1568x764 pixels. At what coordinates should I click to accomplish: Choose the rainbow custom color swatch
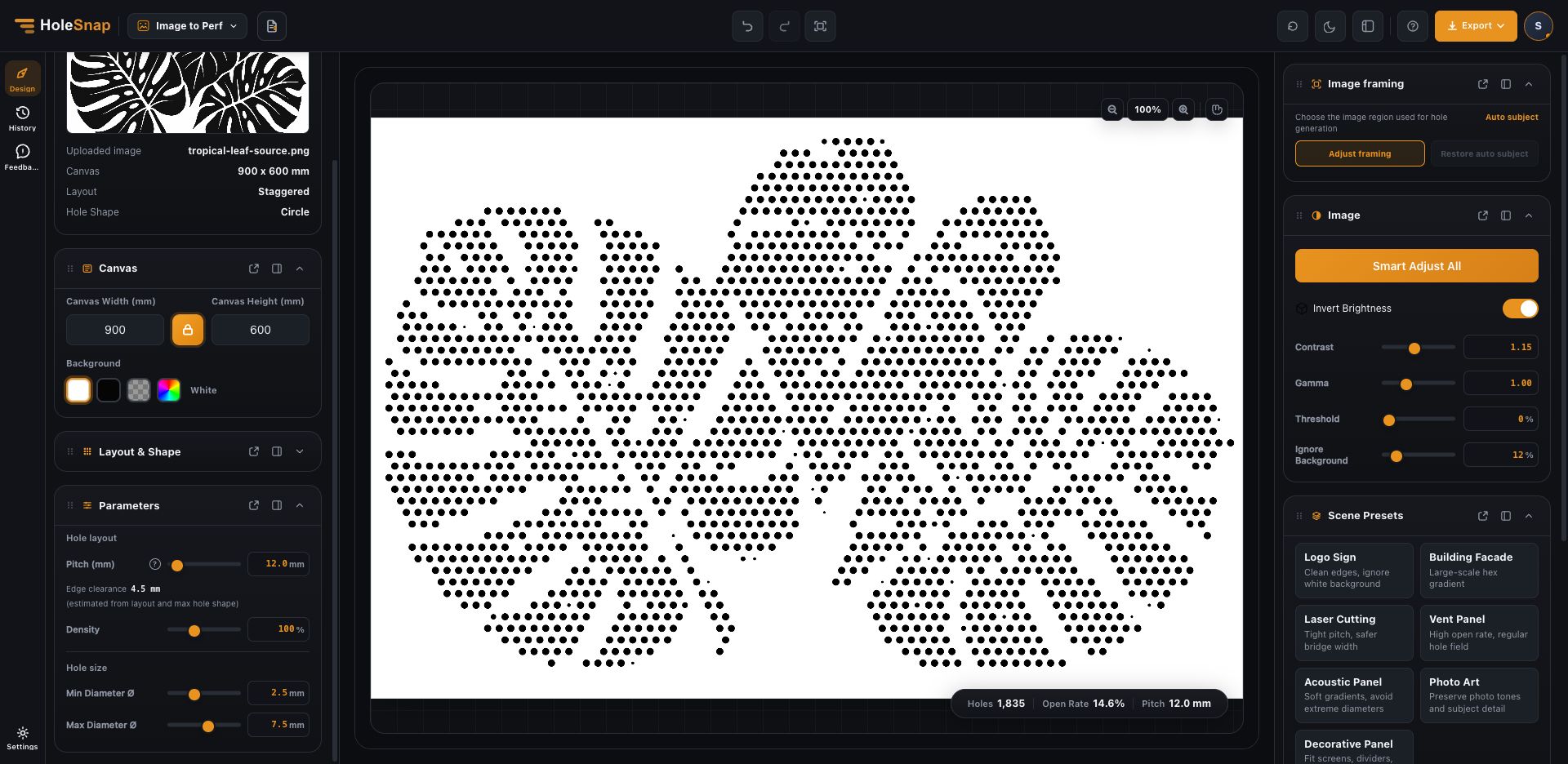pyautogui.click(x=169, y=390)
